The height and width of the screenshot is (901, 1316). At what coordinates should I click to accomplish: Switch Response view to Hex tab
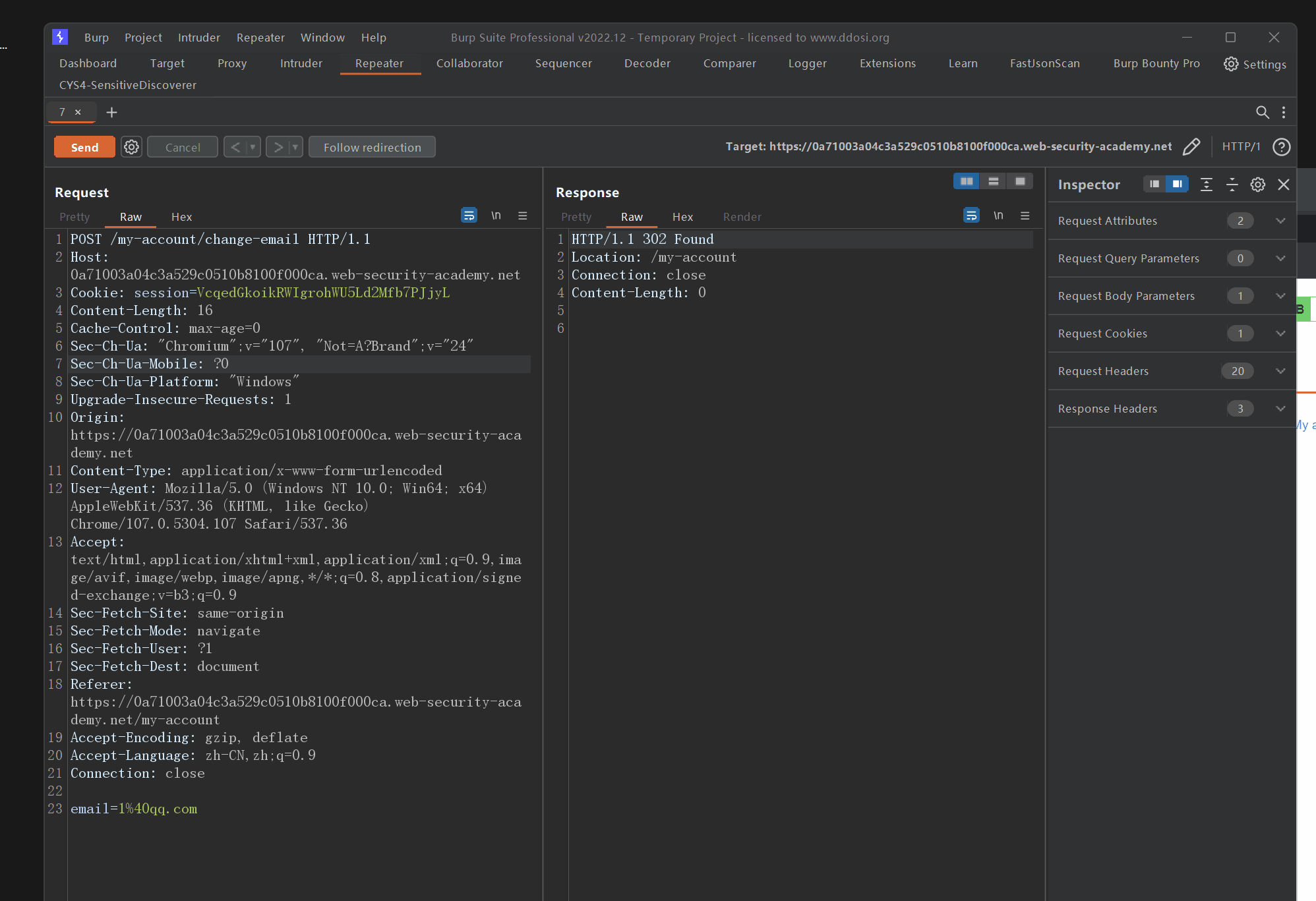pyautogui.click(x=682, y=217)
